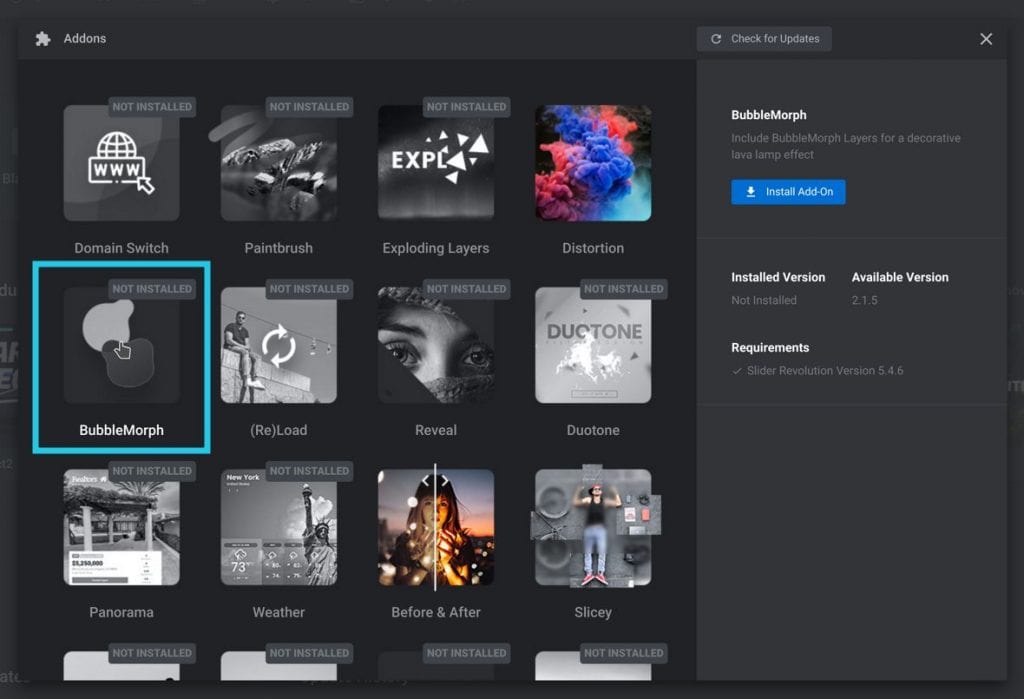
Task: Select the Slicey addon thumbnail
Action: click(x=593, y=527)
